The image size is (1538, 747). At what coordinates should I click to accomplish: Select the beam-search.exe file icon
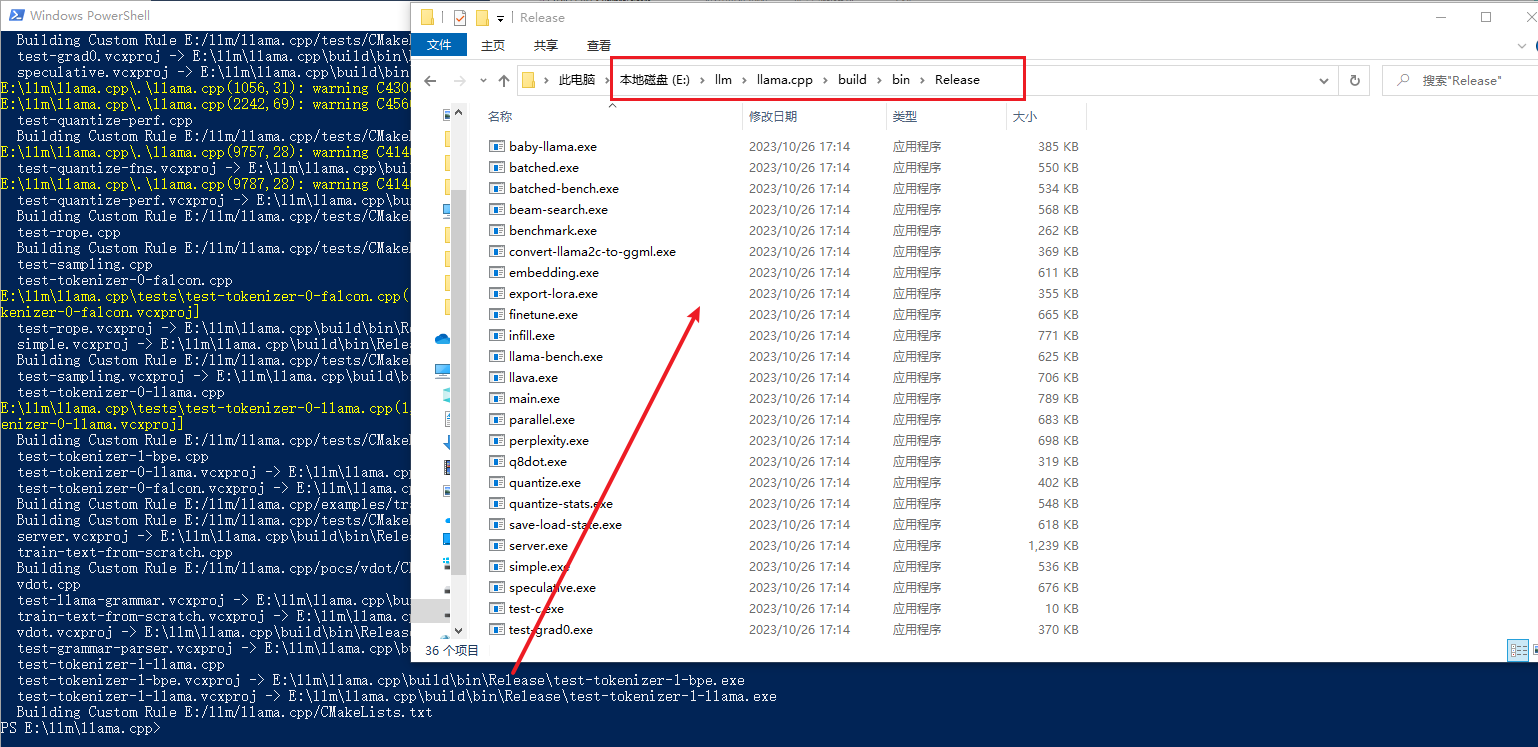click(x=497, y=209)
